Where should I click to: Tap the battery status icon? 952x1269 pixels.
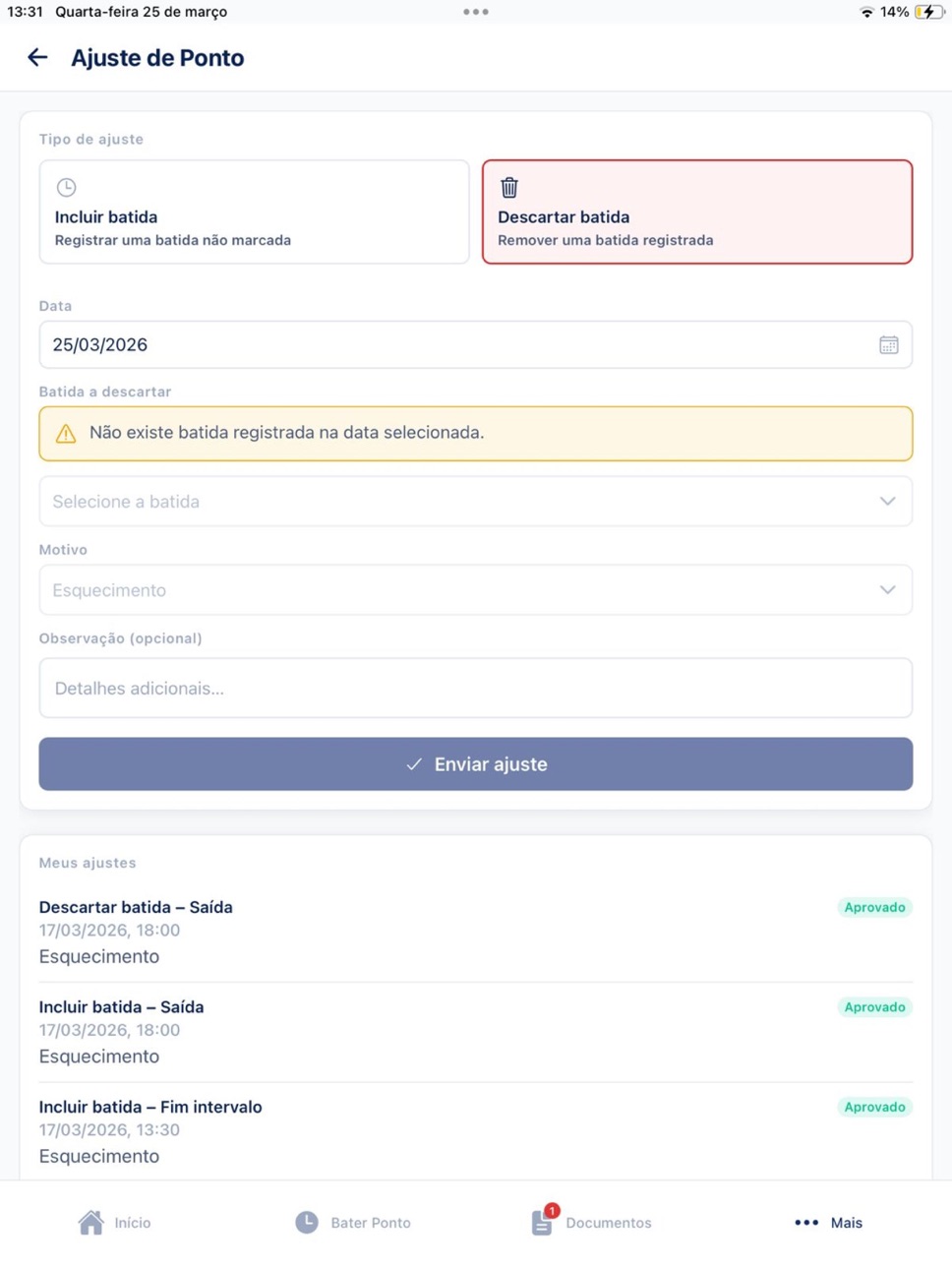[929, 12]
